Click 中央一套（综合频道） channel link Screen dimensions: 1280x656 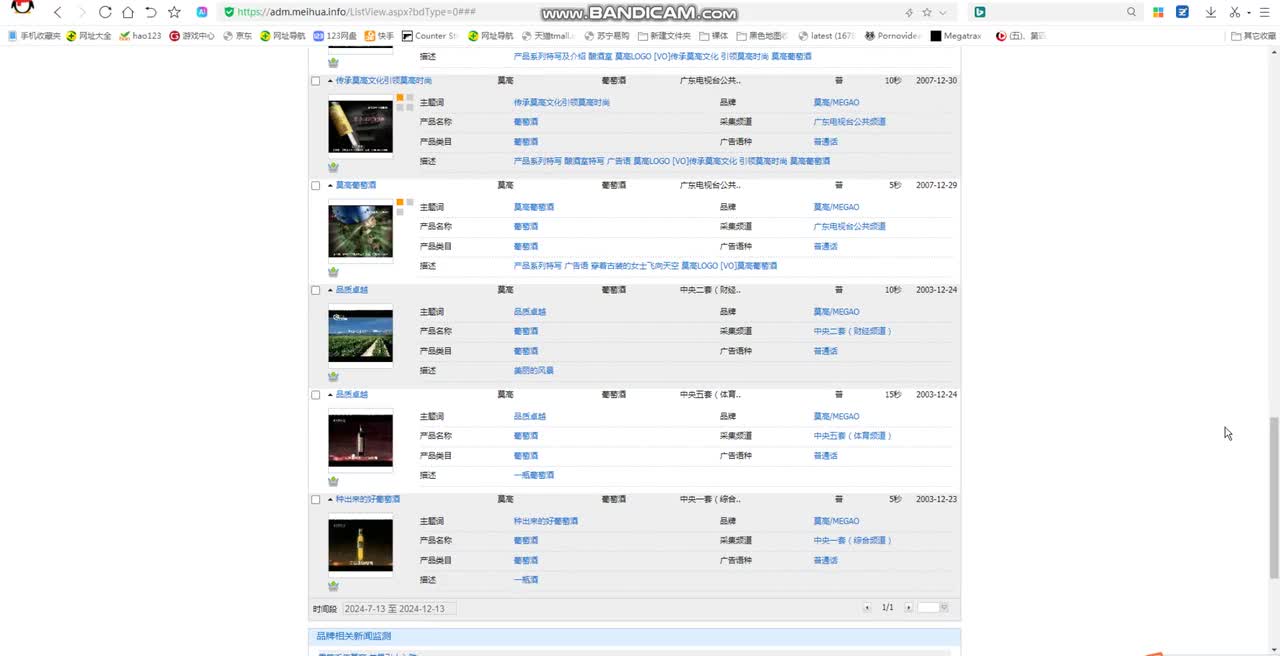(852, 540)
